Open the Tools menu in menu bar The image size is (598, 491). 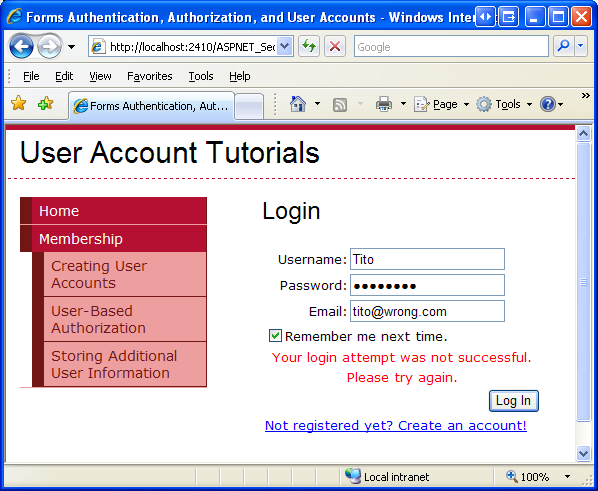pyautogui.click(x=201, y=76)
